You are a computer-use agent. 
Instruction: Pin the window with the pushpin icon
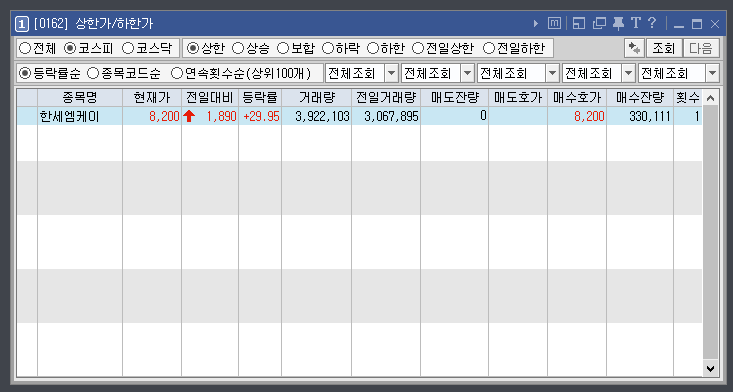click(618, 23)
